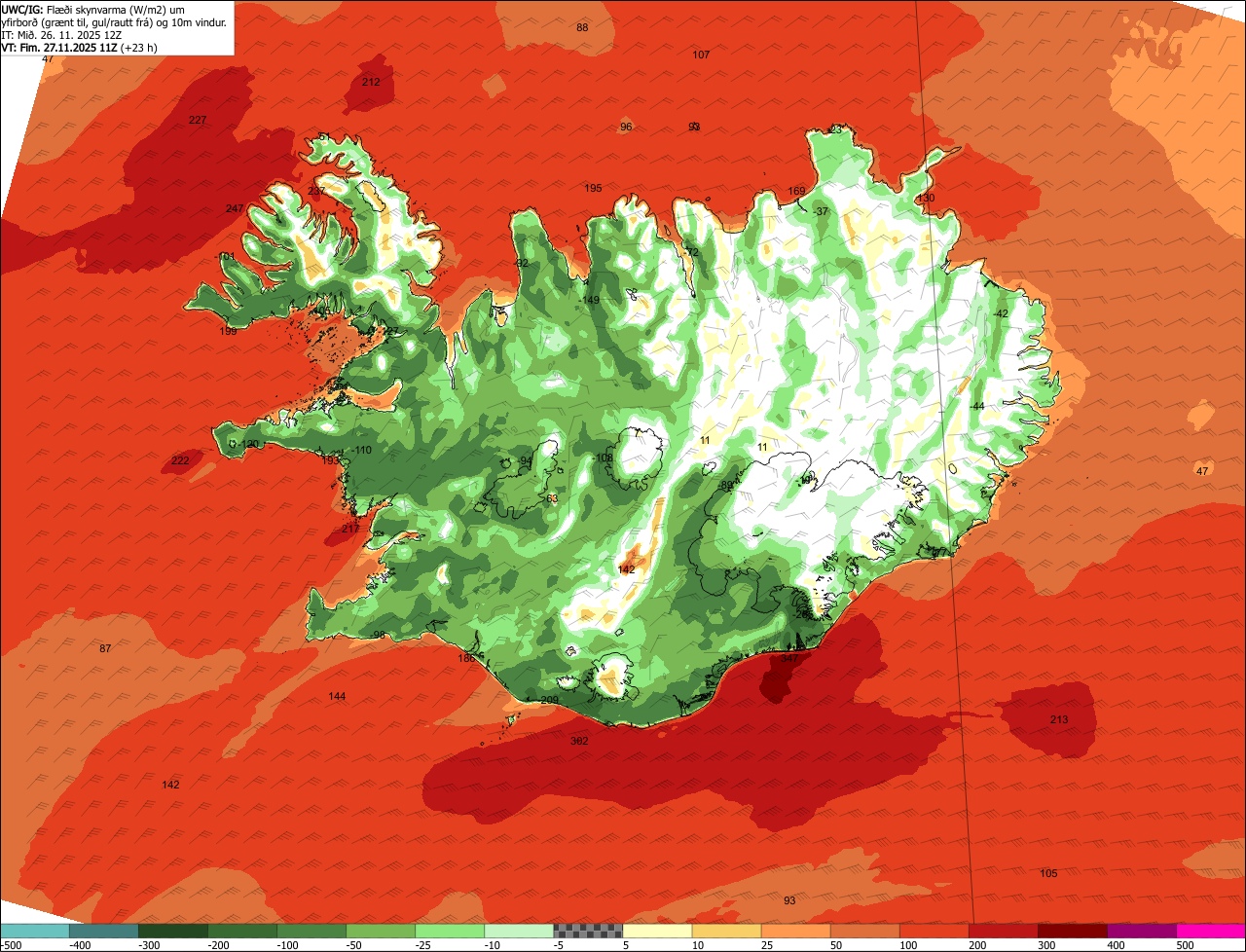Click the value 87 southwest of Iceland
This screenshot has height=952, width=1246.
pyautogui.click(x=105, y=649)
